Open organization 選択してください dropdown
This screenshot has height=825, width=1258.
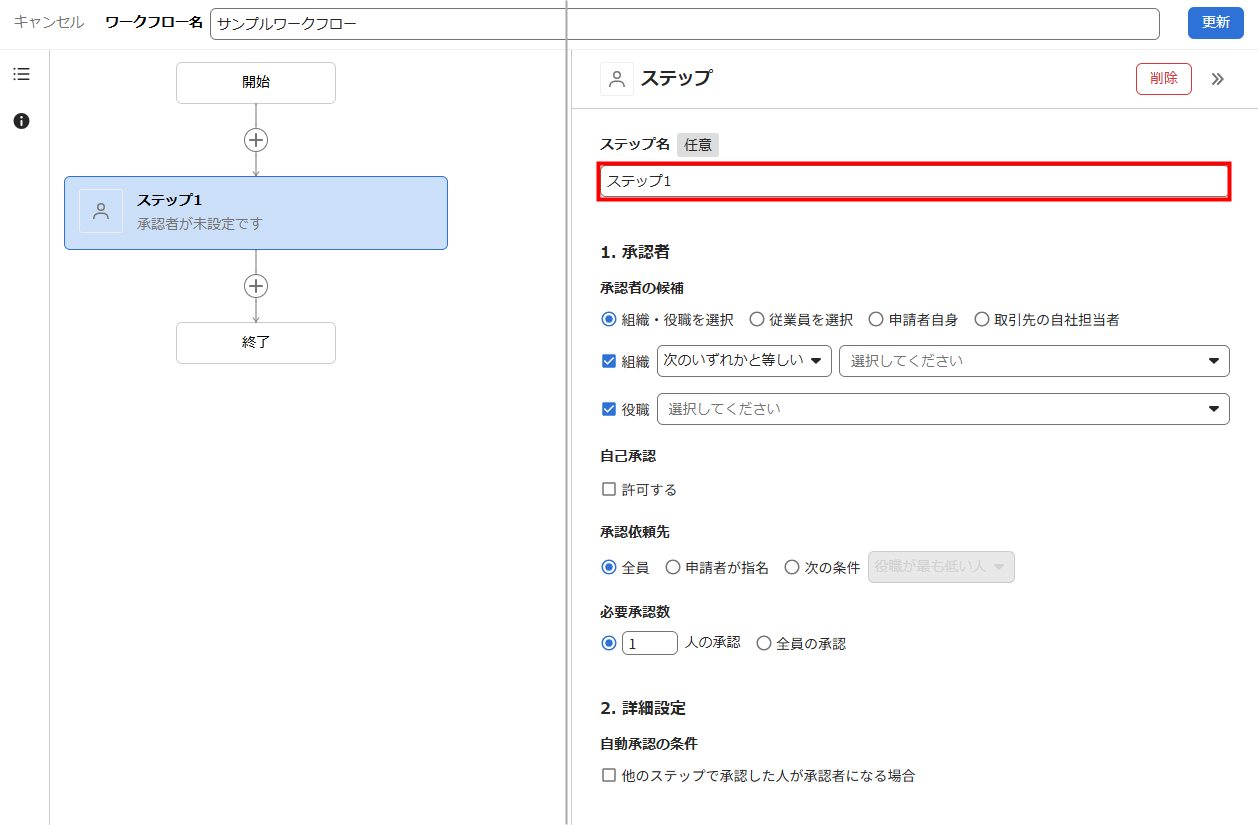pos(1034,361)
